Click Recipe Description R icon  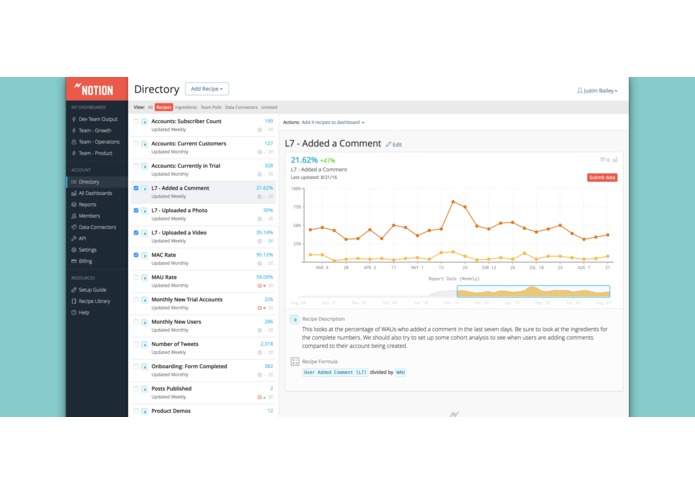[x=295, y=319]
